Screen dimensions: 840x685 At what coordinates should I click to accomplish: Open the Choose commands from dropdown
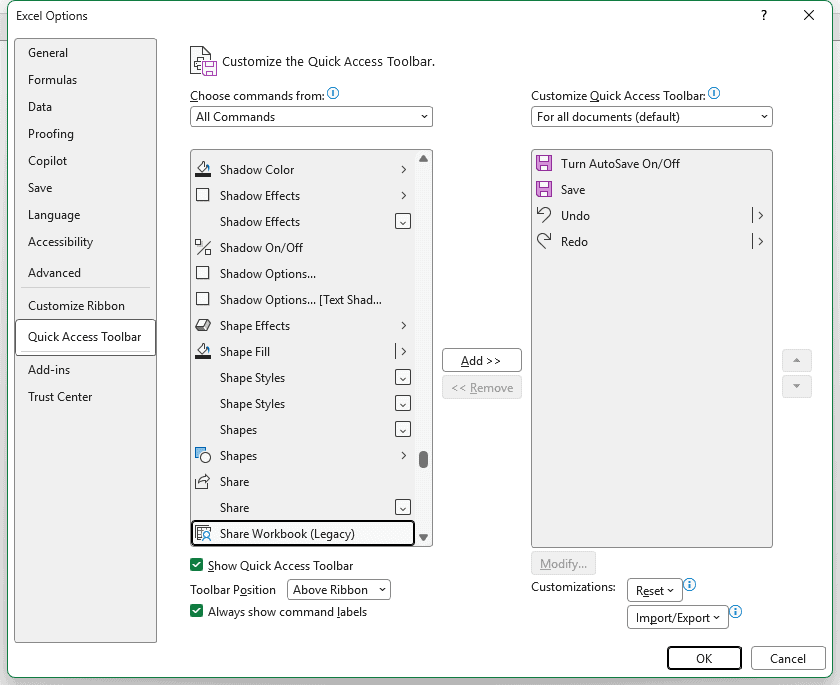[x=311, y=117]
